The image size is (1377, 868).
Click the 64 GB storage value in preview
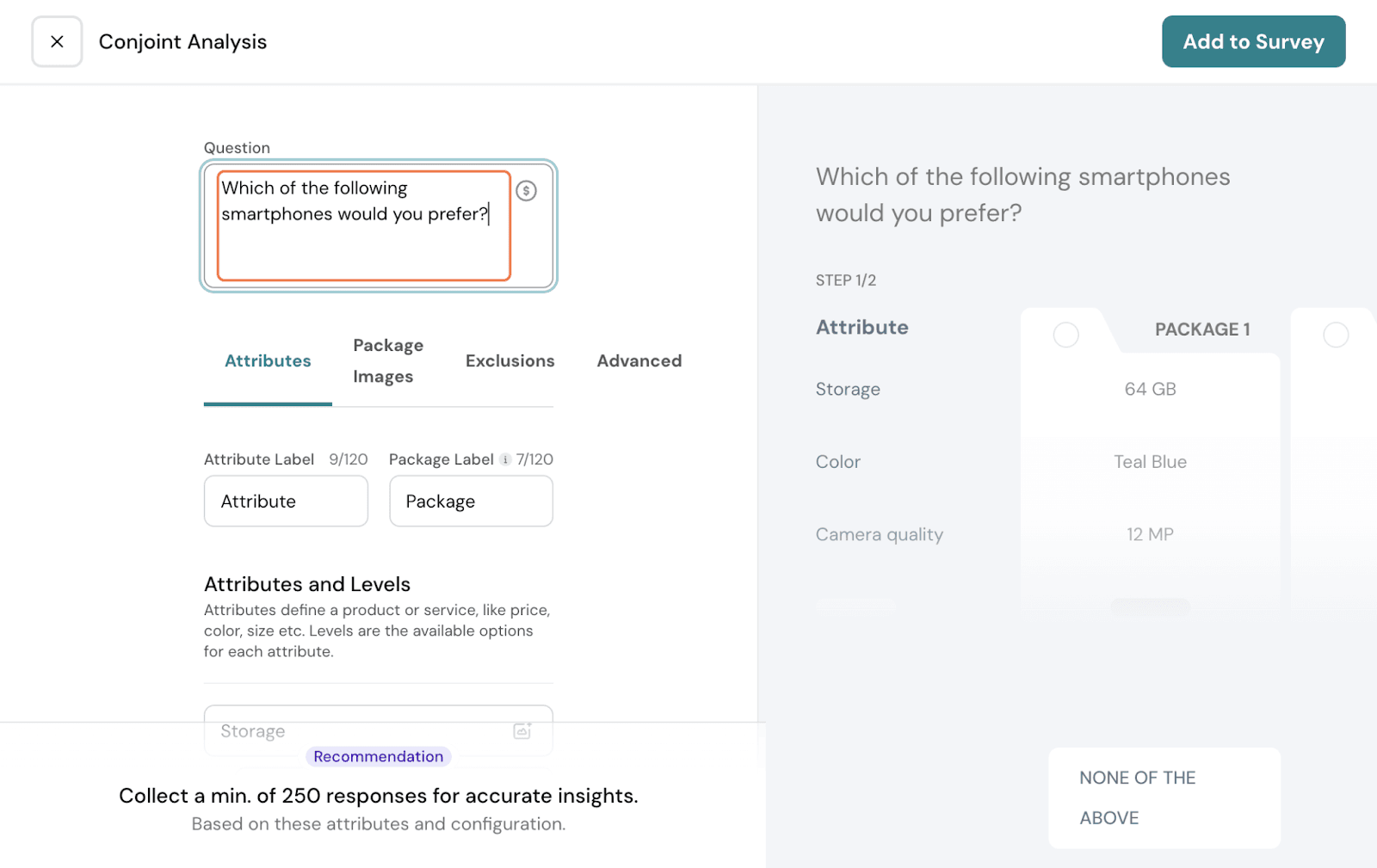(1150, 389)
